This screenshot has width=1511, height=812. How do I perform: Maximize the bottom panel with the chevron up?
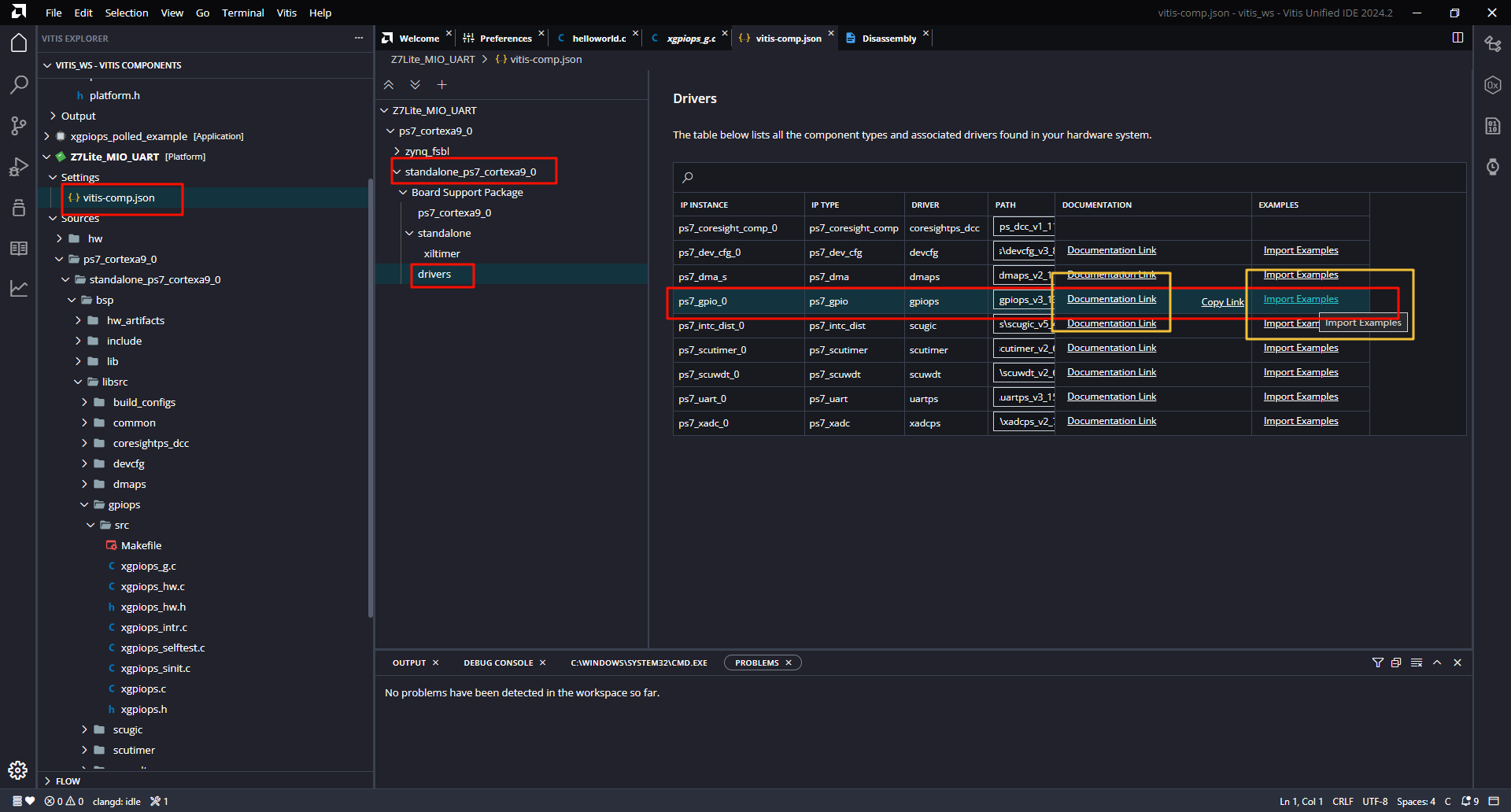(1437, 663)
